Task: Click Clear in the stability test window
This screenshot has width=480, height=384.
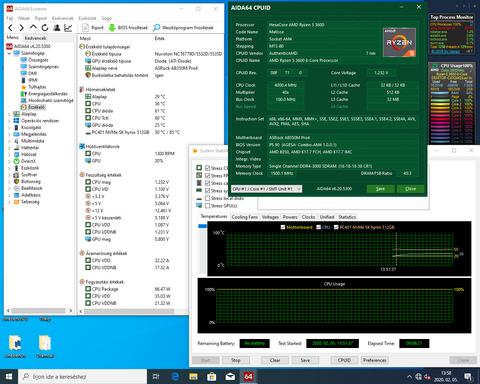Action: coord(275,360)
